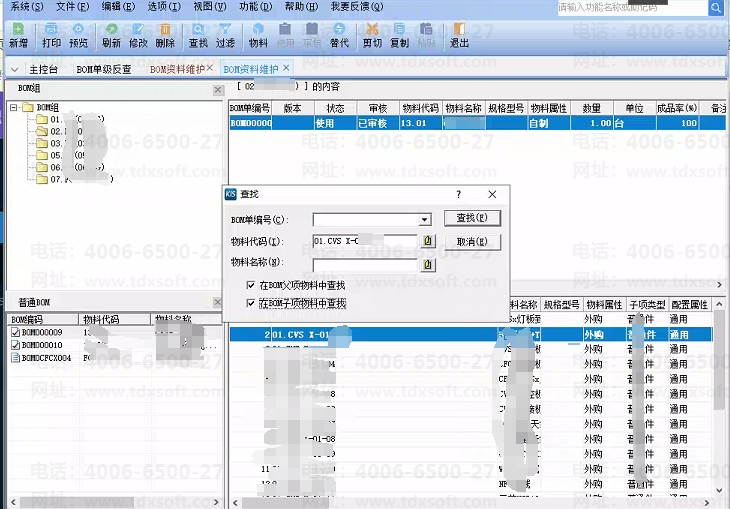Toggle 在BOM子项物料中查找 checkbox

(x=251, y=302)
